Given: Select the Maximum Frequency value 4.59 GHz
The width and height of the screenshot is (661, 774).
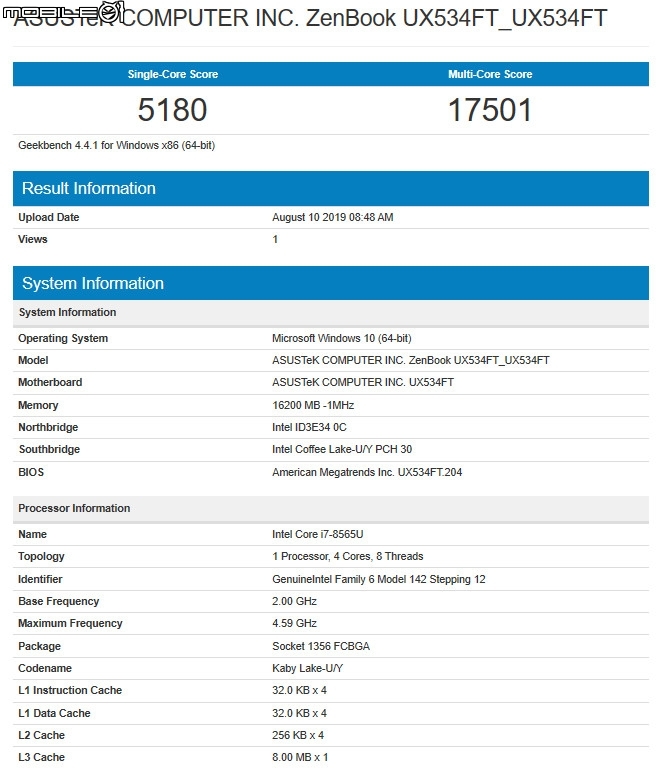Looking at the screenshot, I should tap(294, 623).
